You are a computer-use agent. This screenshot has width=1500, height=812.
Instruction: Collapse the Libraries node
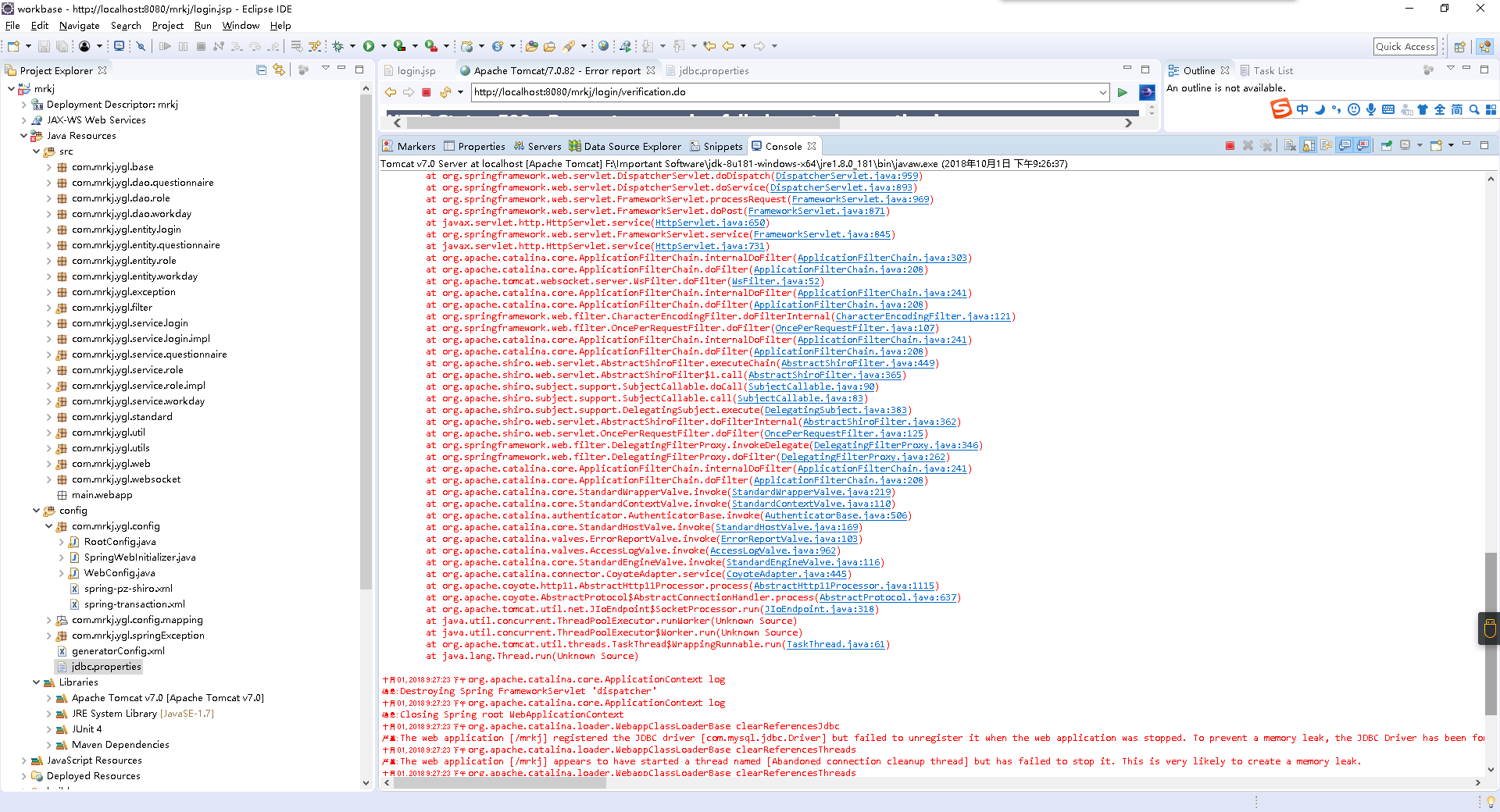[36, 682]
